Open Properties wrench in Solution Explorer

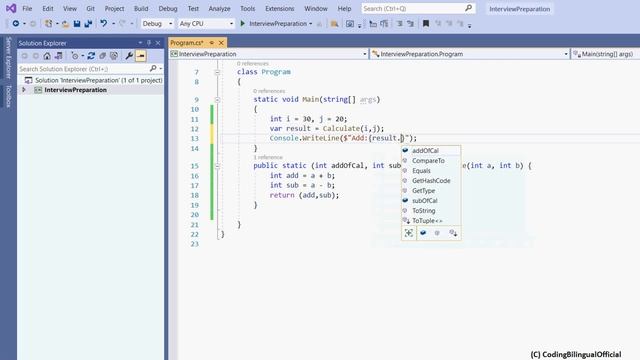point(129,56)
